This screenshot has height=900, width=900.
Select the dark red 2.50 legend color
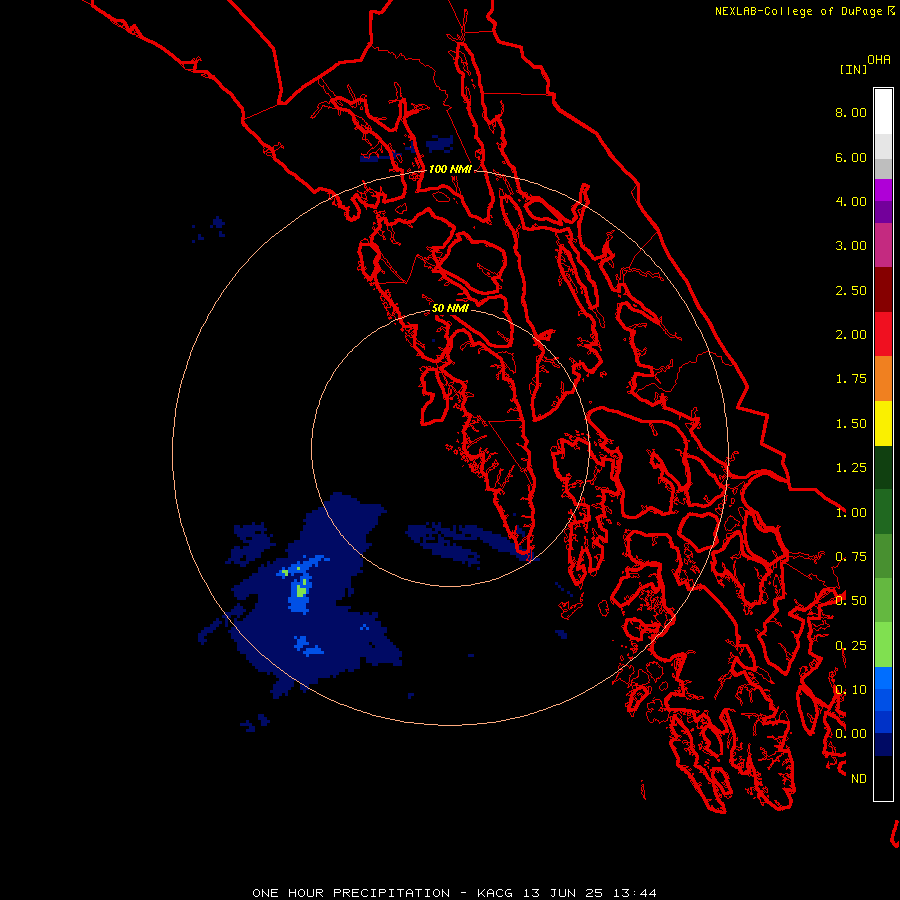point(883,290)
